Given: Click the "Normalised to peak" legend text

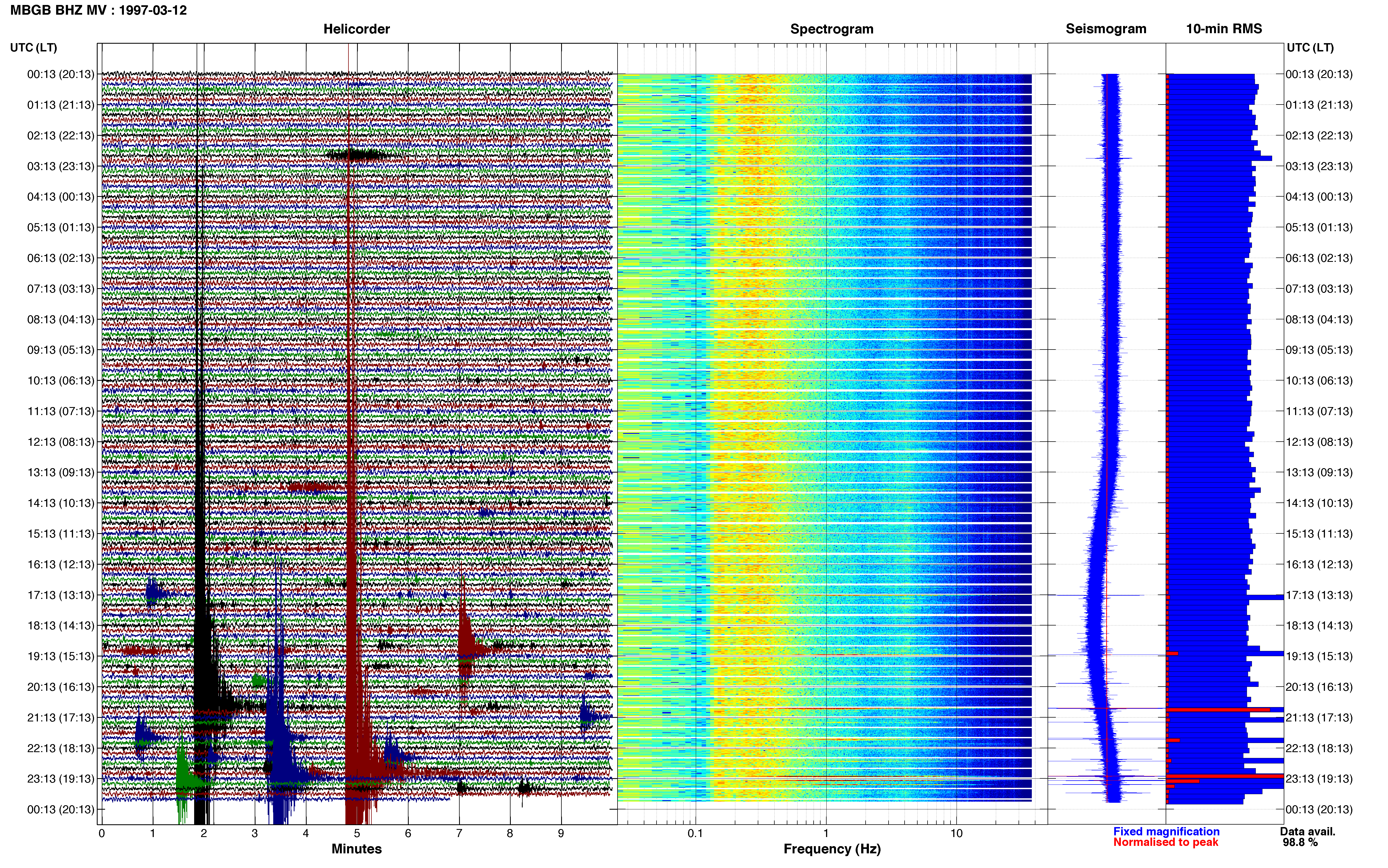Looking at the screenshot, I should point(1166,842).
